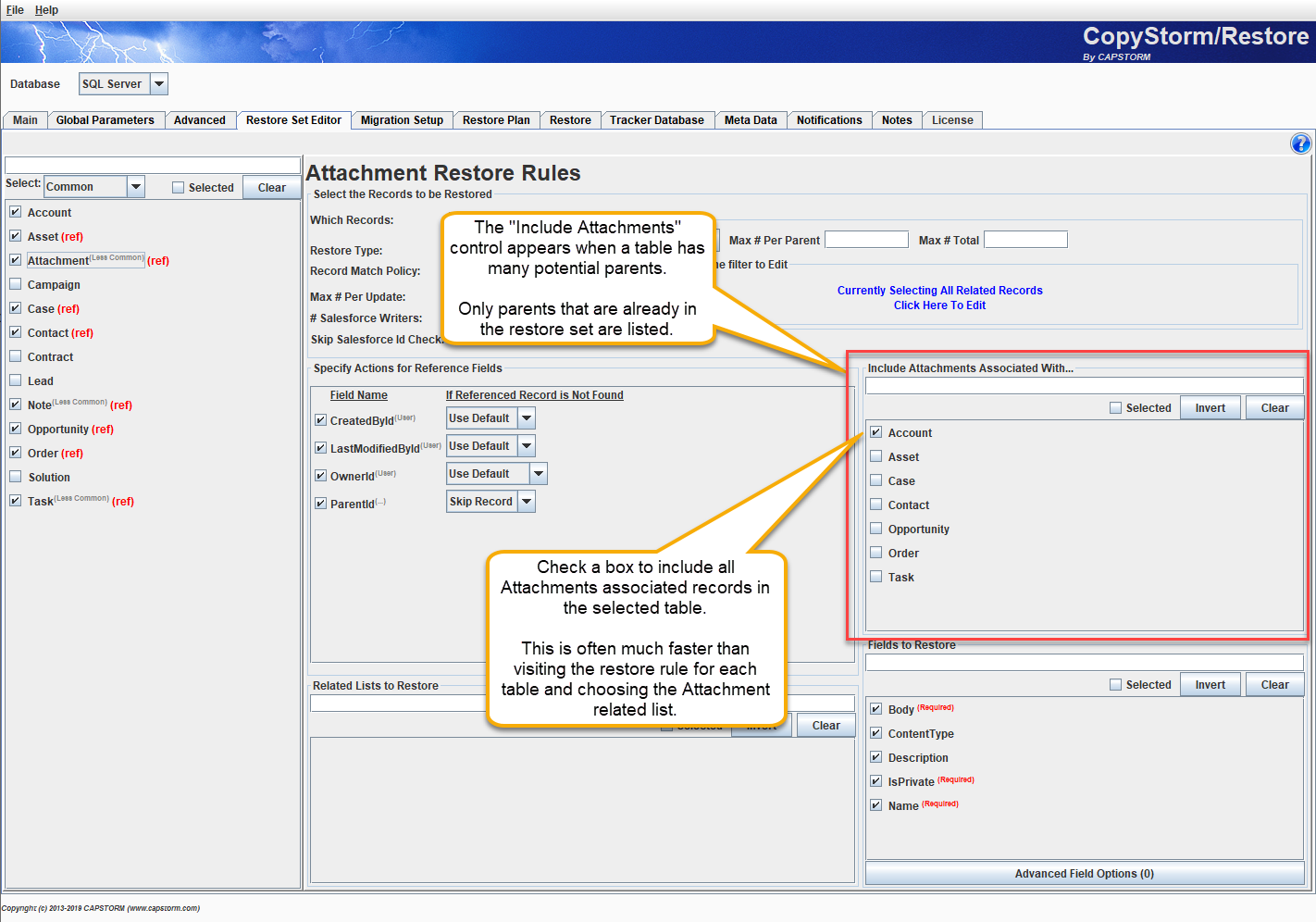Toggle the Task table checkbox
This screenshot has height=922, width=1316.
point(16,501)
